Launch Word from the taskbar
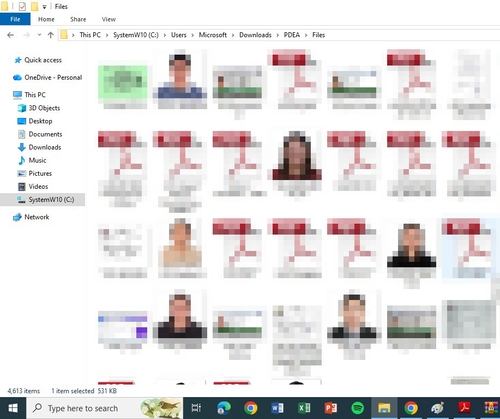 277,408
